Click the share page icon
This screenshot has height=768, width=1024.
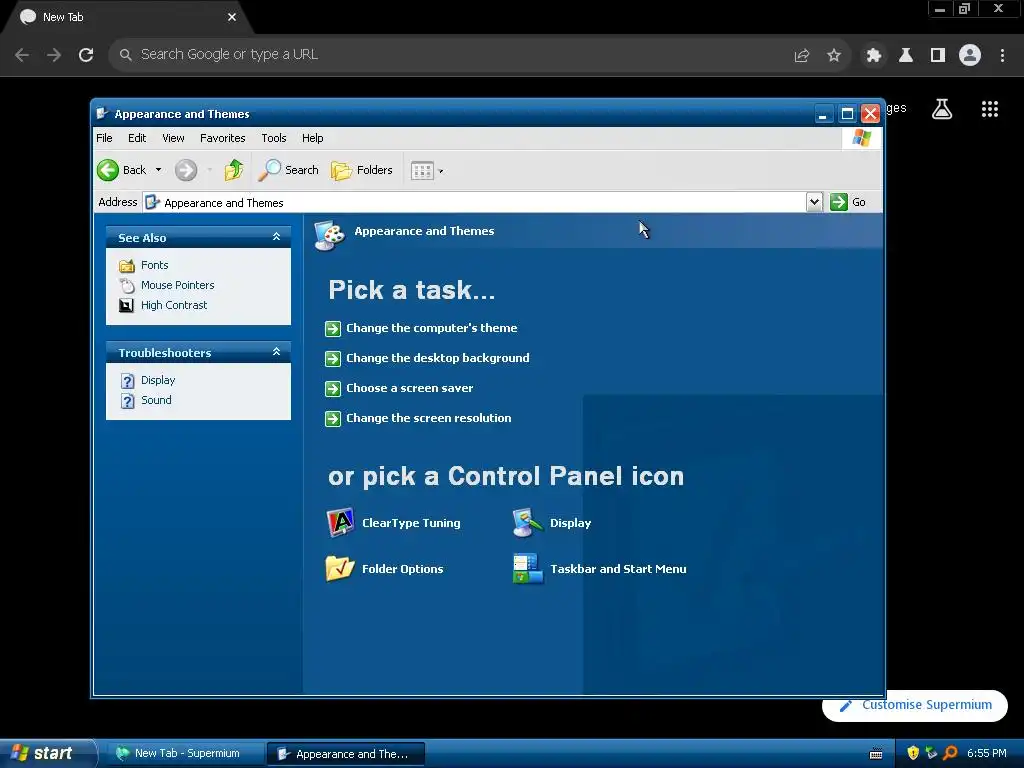click(802, 55)
